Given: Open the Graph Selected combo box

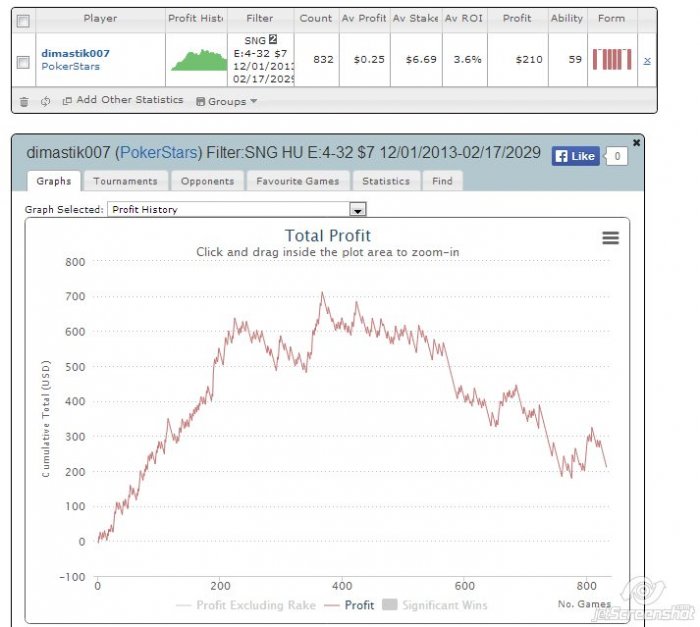Looking at the screenshot, I should pos(237,209).
